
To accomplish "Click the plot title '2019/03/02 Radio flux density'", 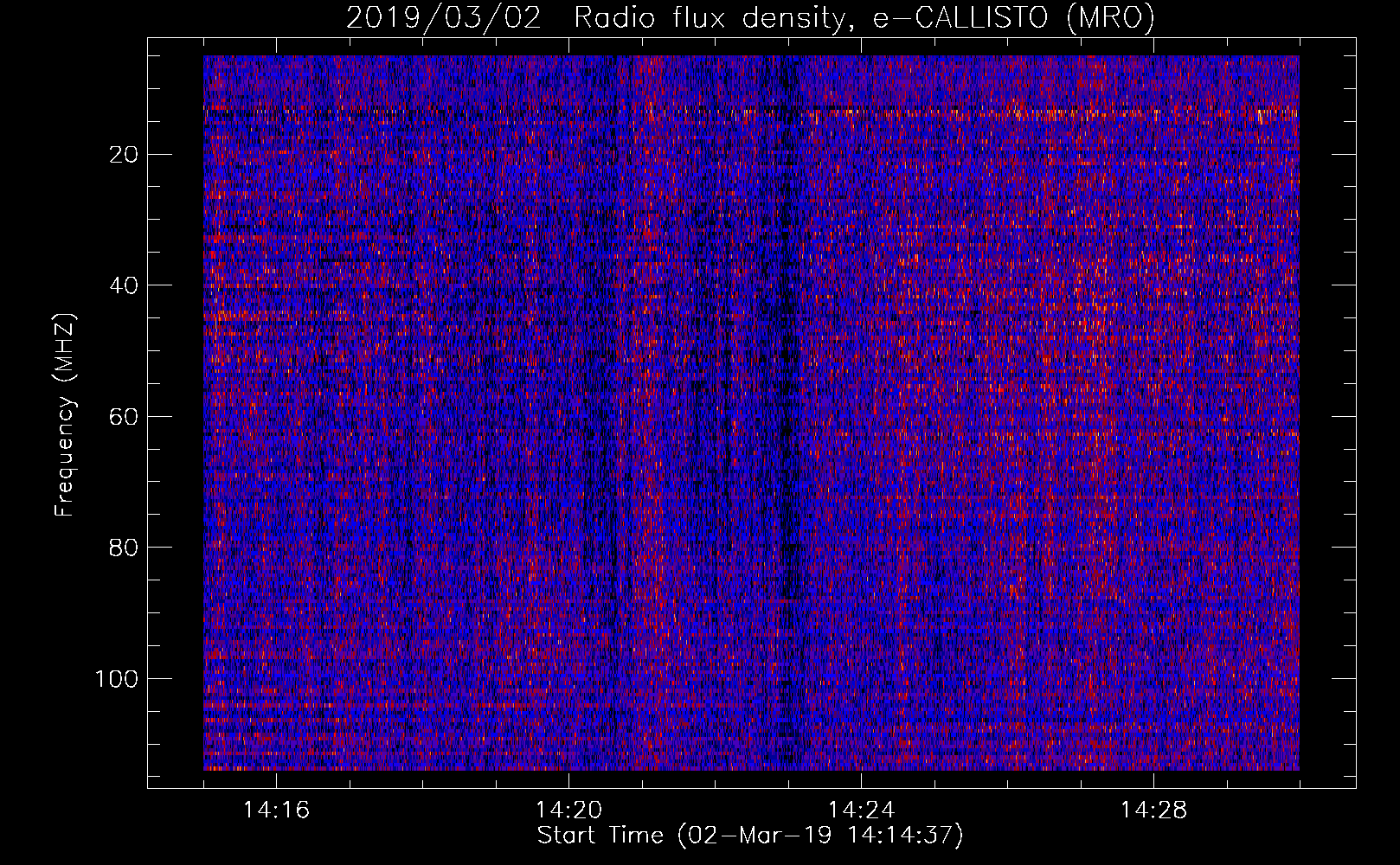I will 750,17.
